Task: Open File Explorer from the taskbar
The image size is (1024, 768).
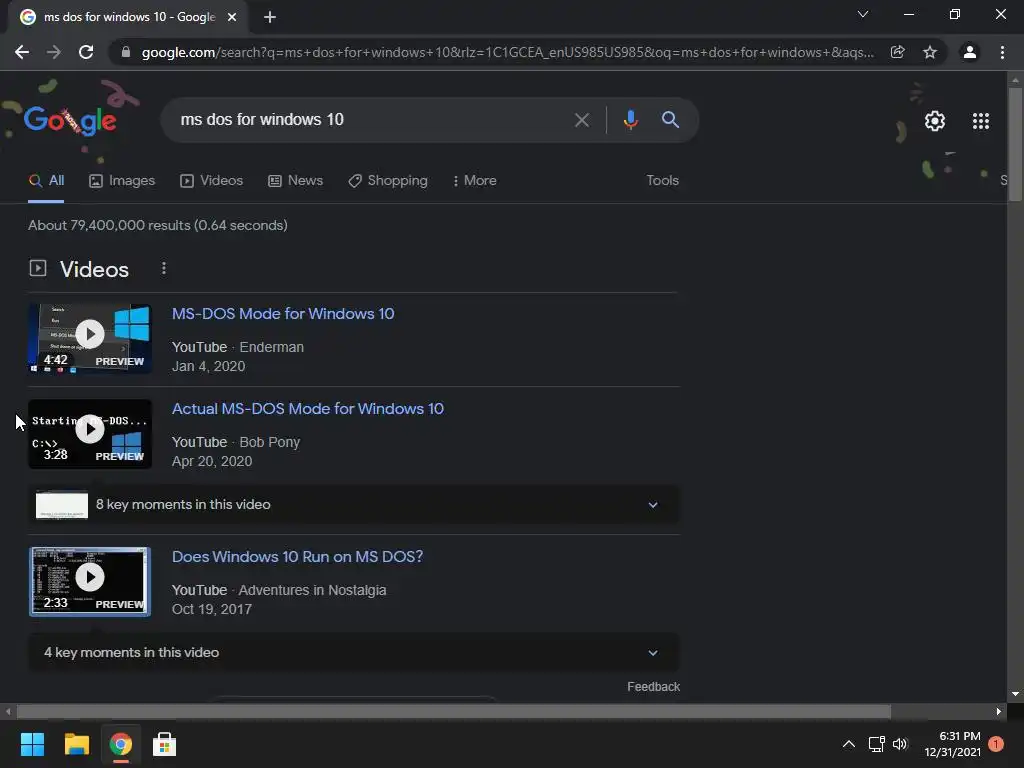Action: [x=76, y=744]
